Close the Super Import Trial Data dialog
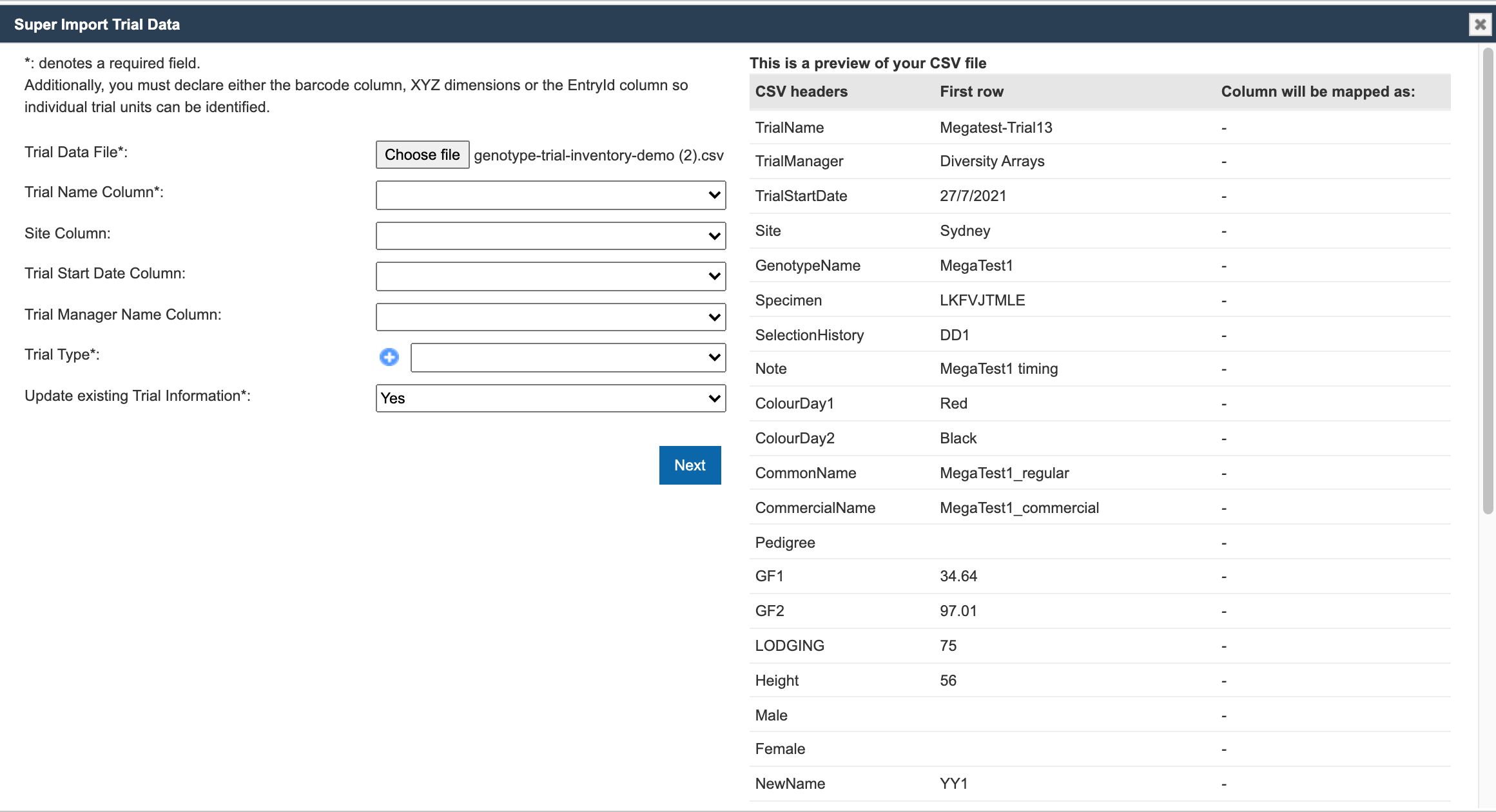Screen dimensions: 1496x812 point(1479,24)
